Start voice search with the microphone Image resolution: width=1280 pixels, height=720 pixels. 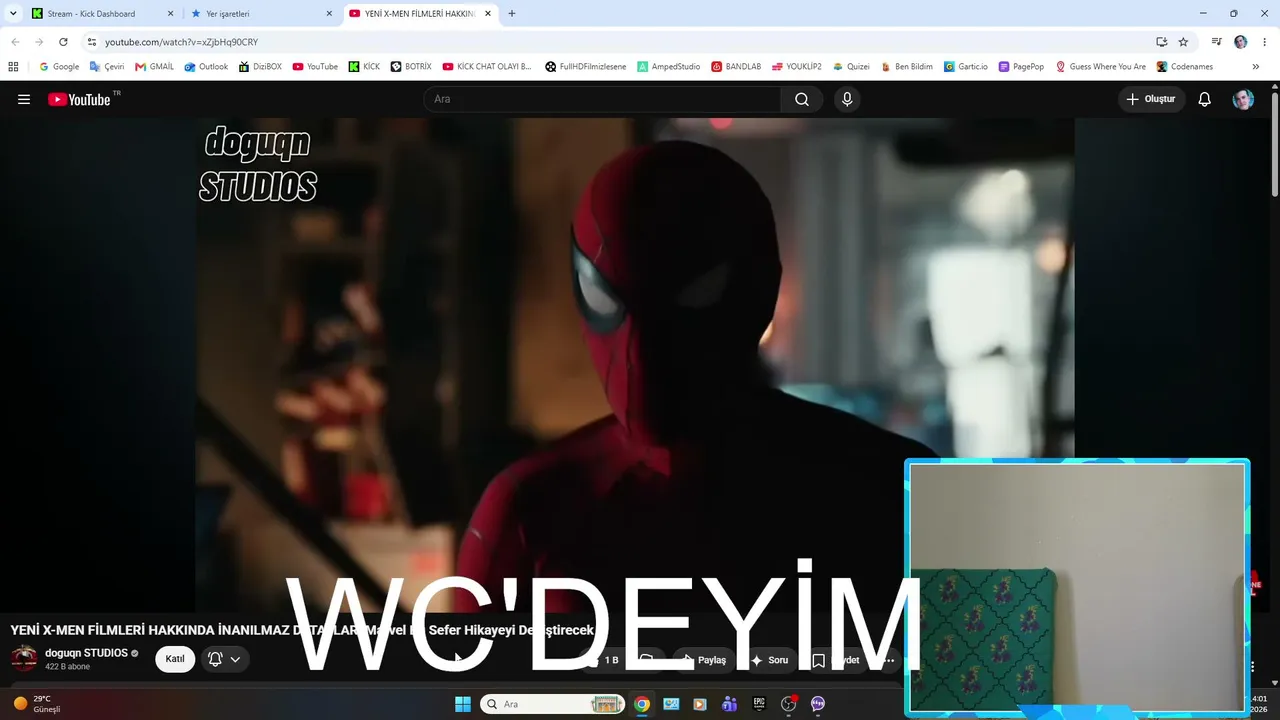847,99
